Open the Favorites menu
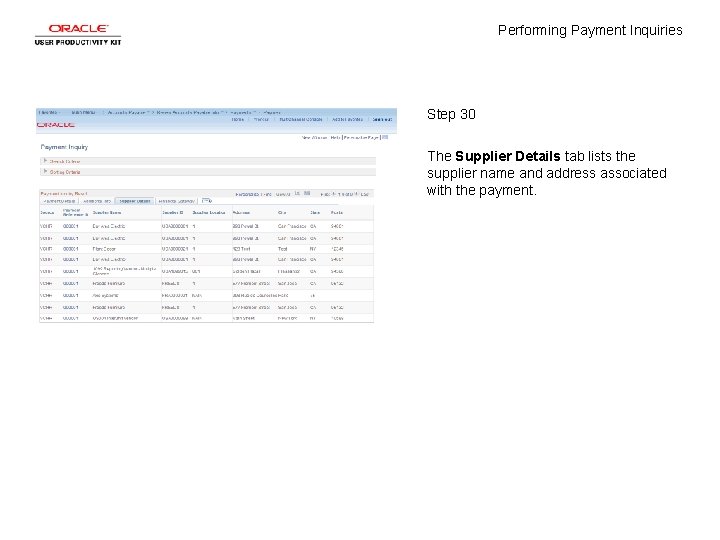The height and width of the screenshot is (540, 720). (49, 112)
